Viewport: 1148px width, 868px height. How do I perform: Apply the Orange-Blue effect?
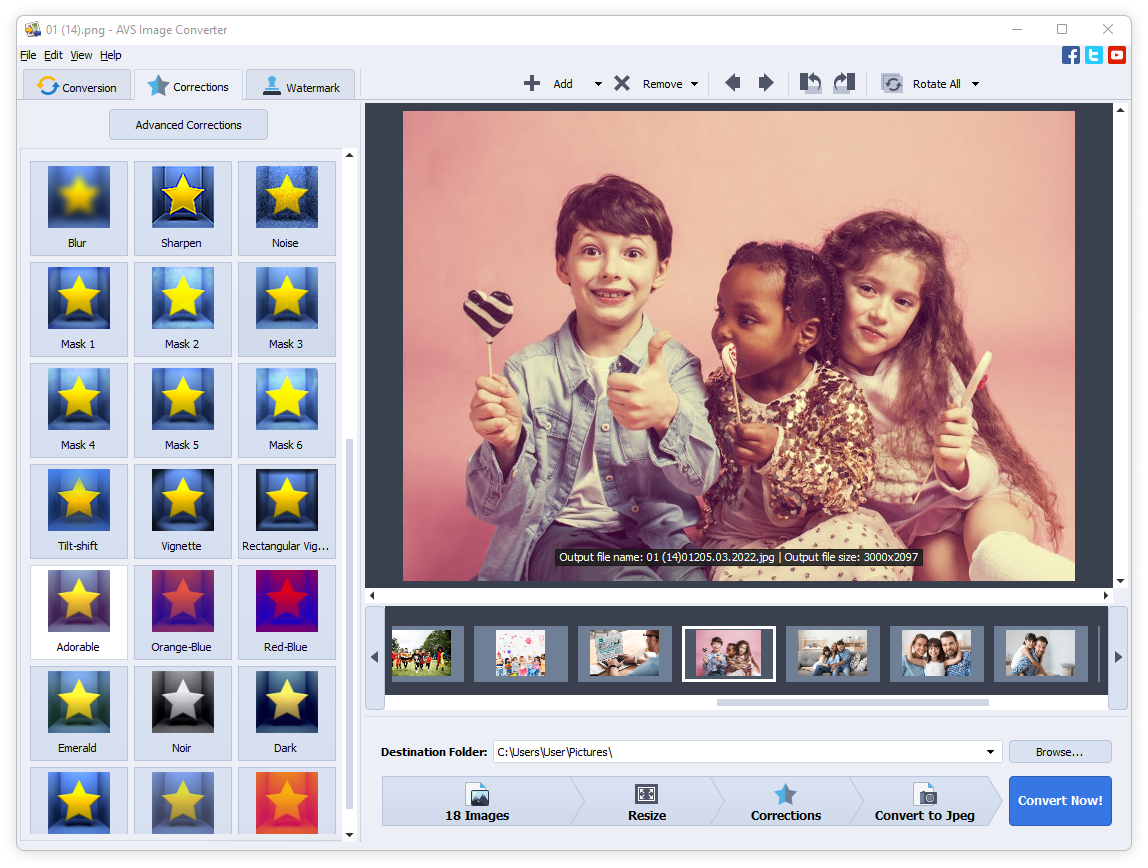[x=182, y=612]
